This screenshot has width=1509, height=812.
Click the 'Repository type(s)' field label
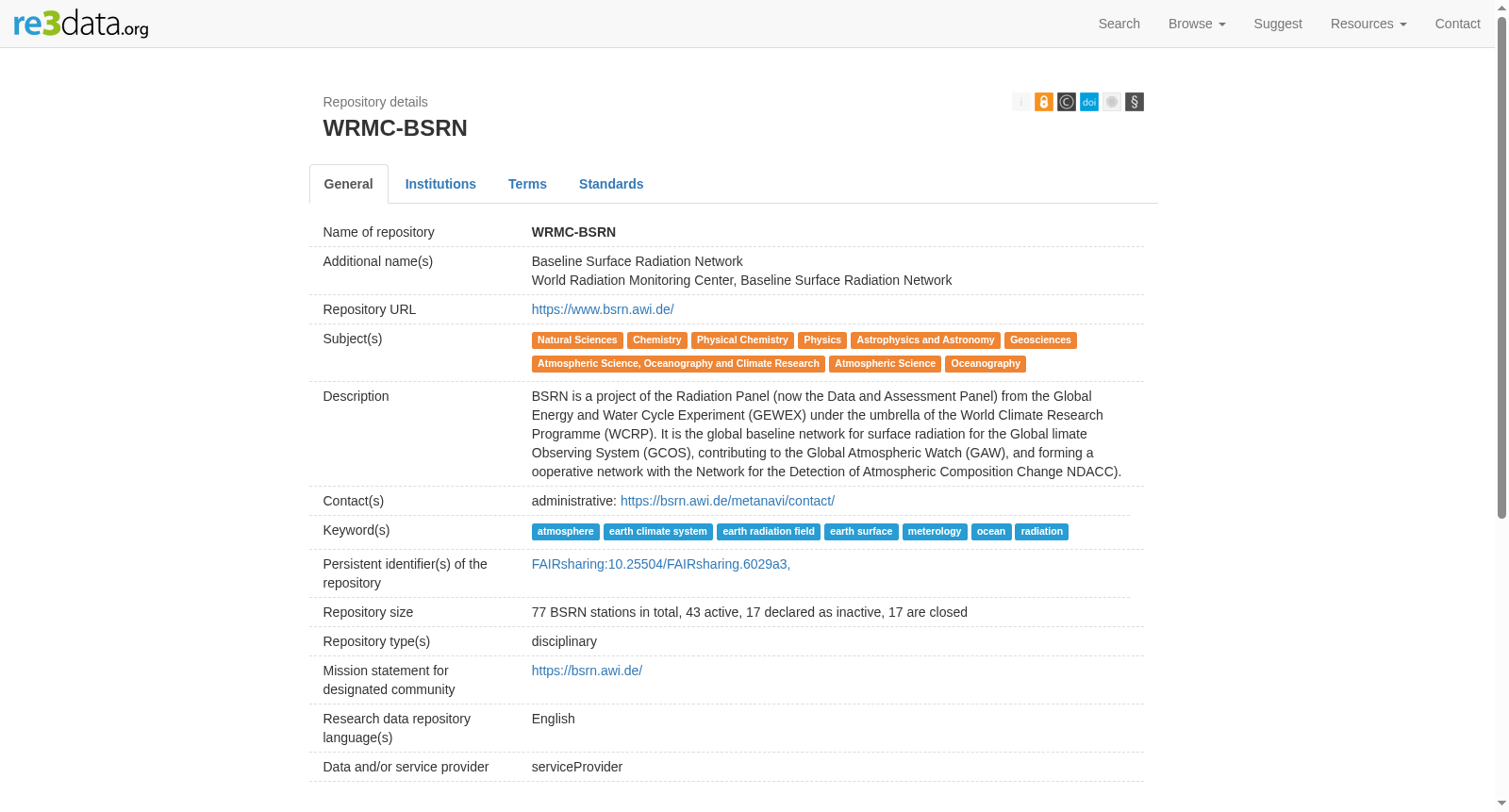376,641
